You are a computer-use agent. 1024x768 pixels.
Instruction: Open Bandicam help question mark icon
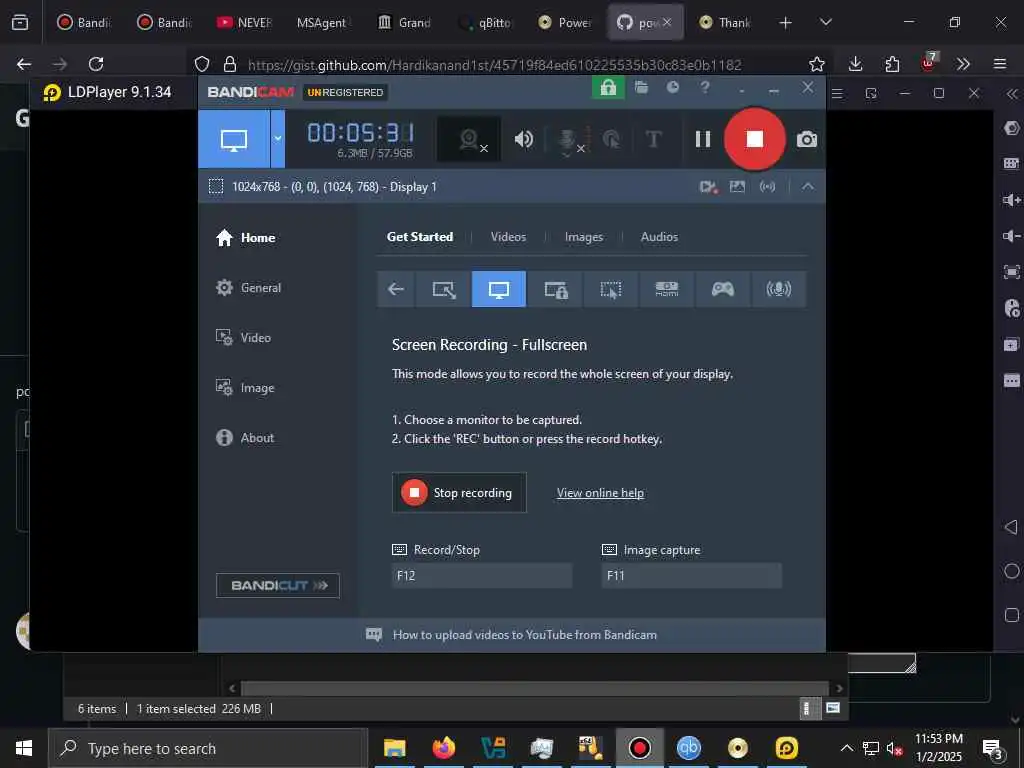coord(705,88)
